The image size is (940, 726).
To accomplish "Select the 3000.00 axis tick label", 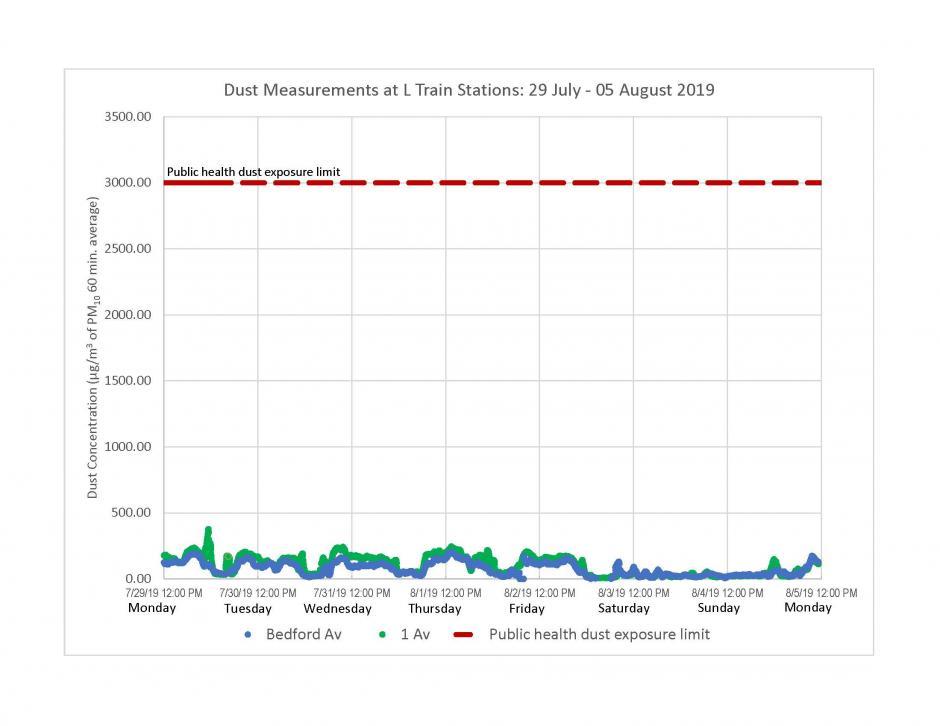I will [129, 182].
